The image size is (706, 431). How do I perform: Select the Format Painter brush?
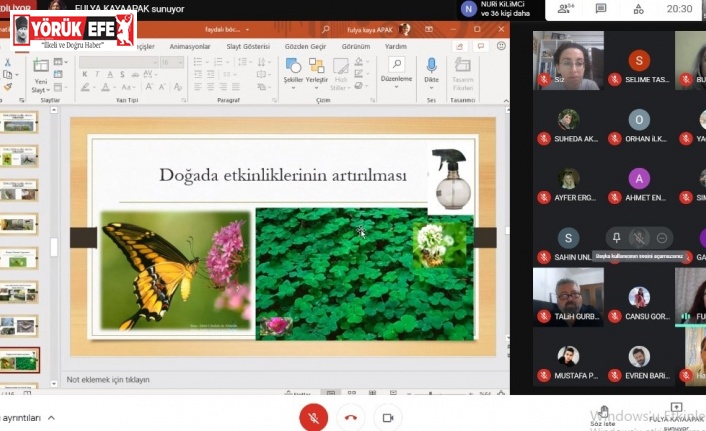coord(7,87)
